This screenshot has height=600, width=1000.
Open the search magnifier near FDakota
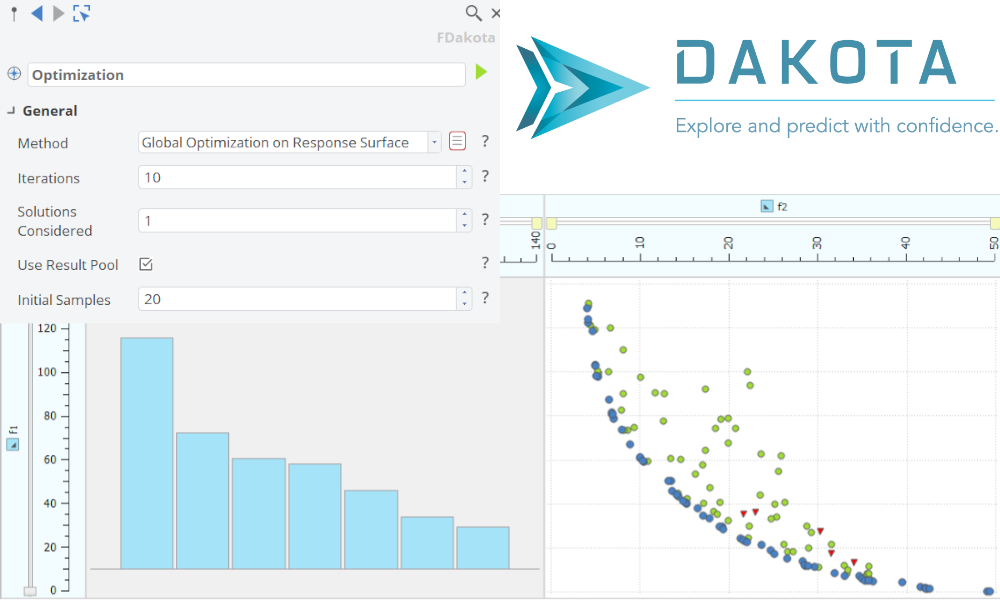476,14
